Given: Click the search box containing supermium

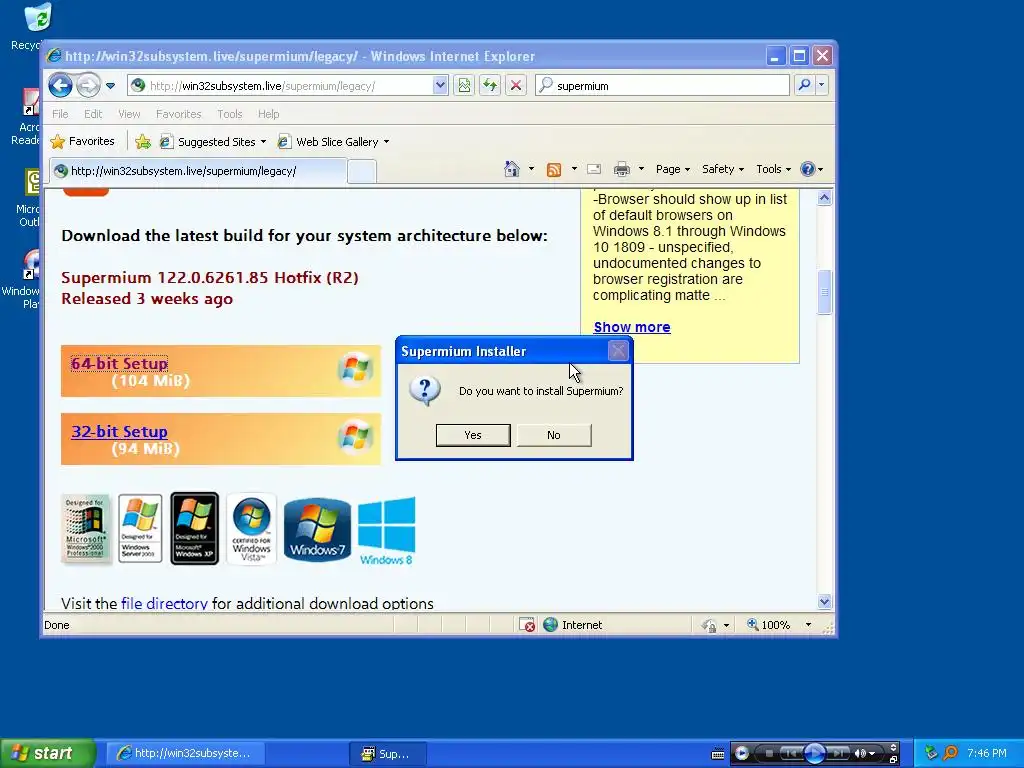Looking at the screenshot, I should point(662,86).
